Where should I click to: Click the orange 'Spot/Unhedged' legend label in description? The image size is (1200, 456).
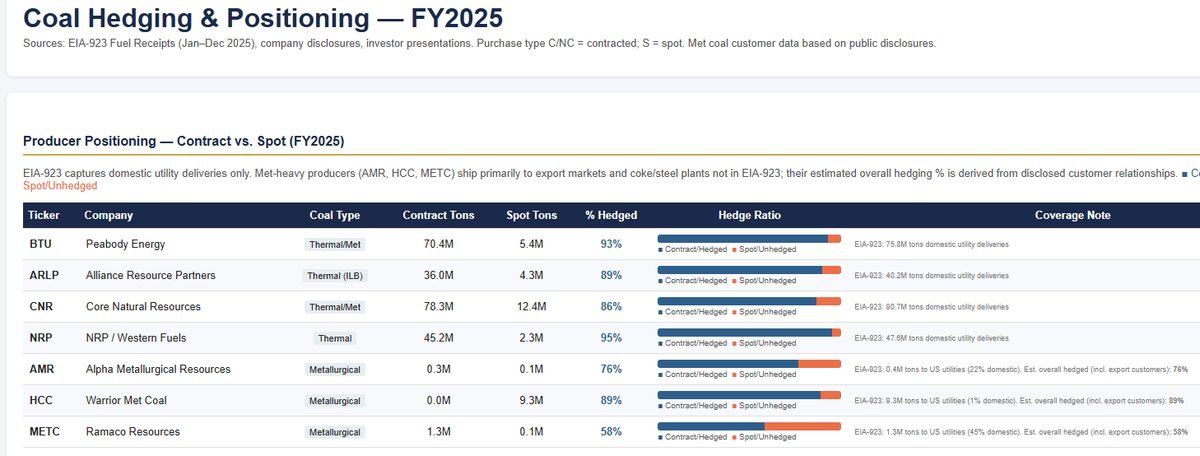(x=59, y=186)
